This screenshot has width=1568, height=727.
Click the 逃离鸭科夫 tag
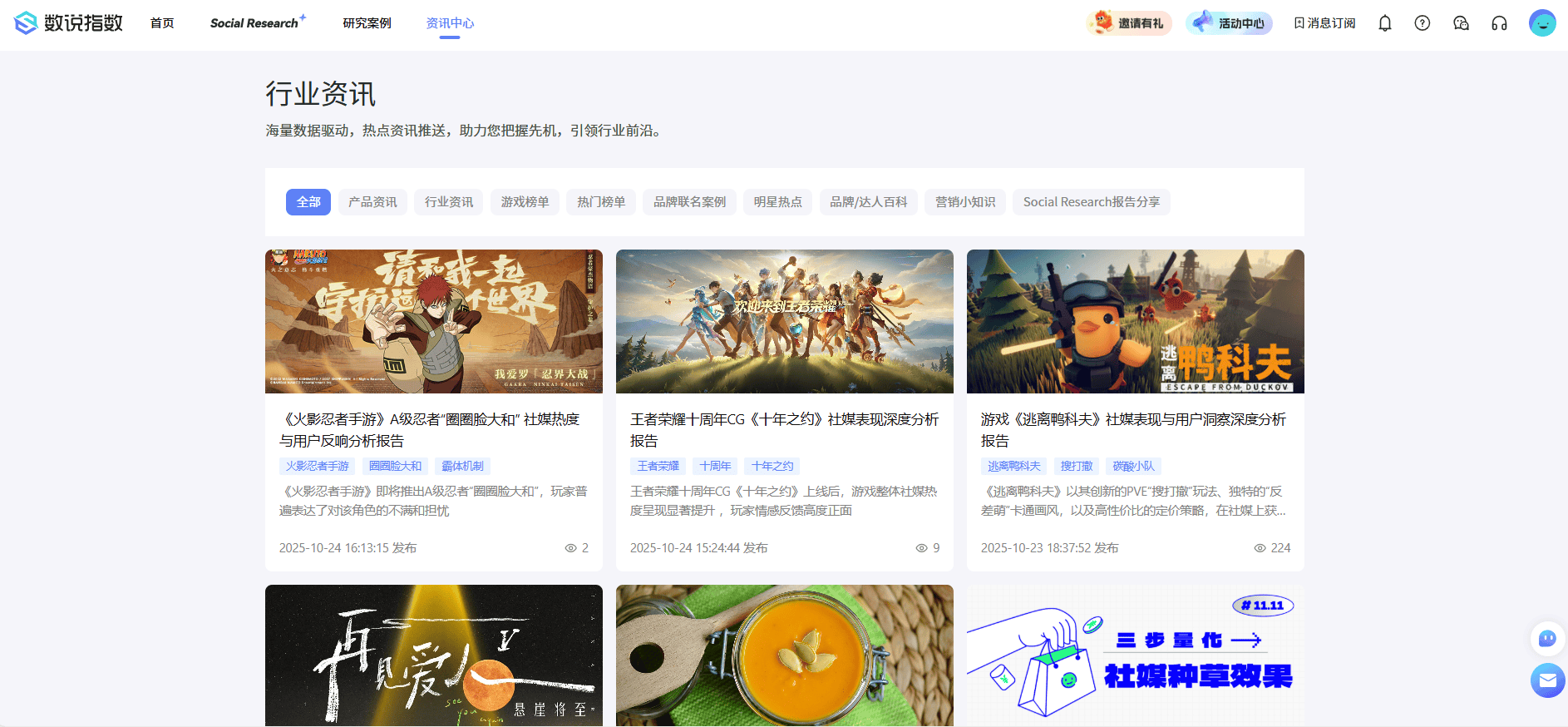click(1014, 466)
